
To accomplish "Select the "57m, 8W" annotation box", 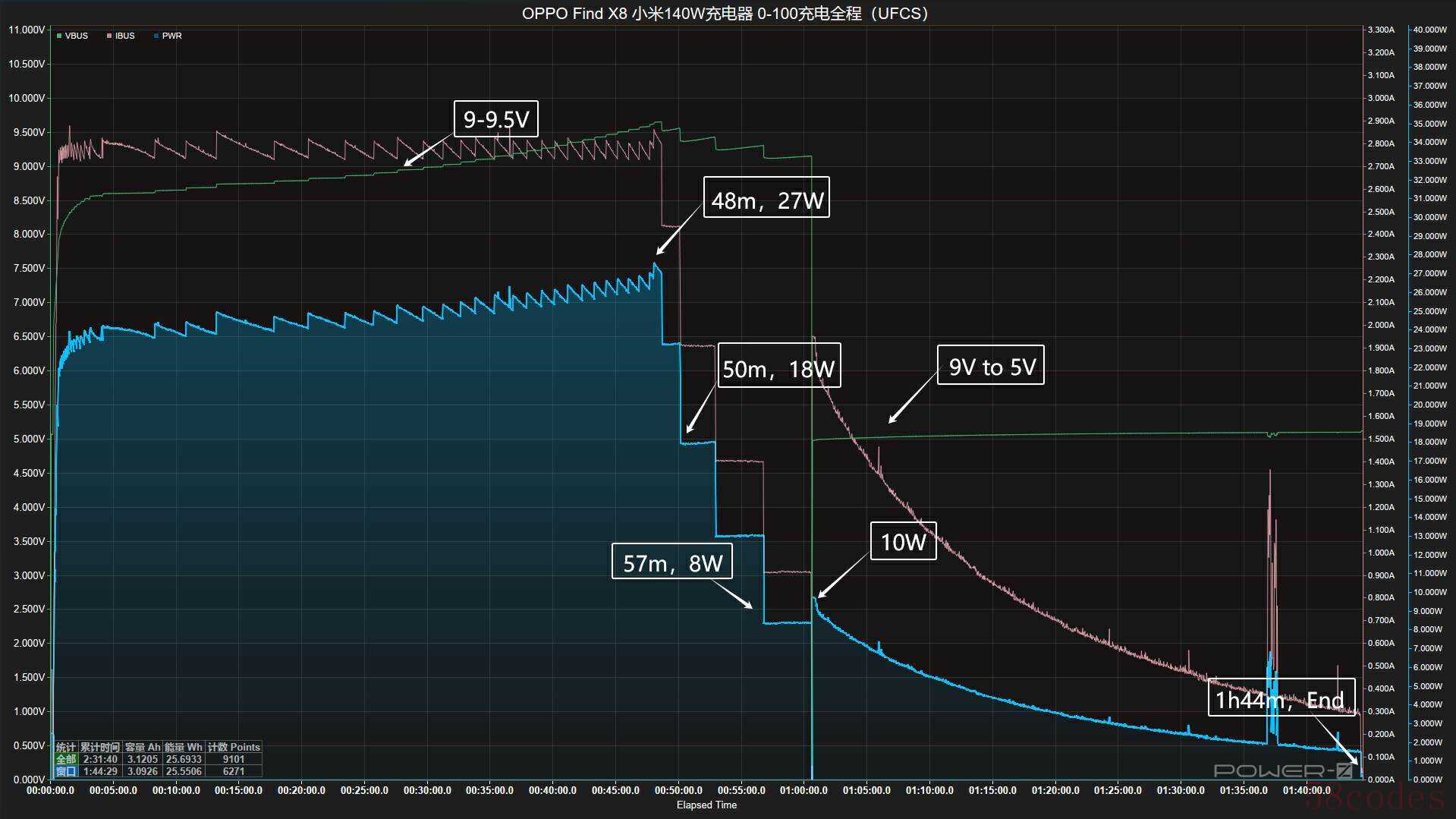I will 671,561.
